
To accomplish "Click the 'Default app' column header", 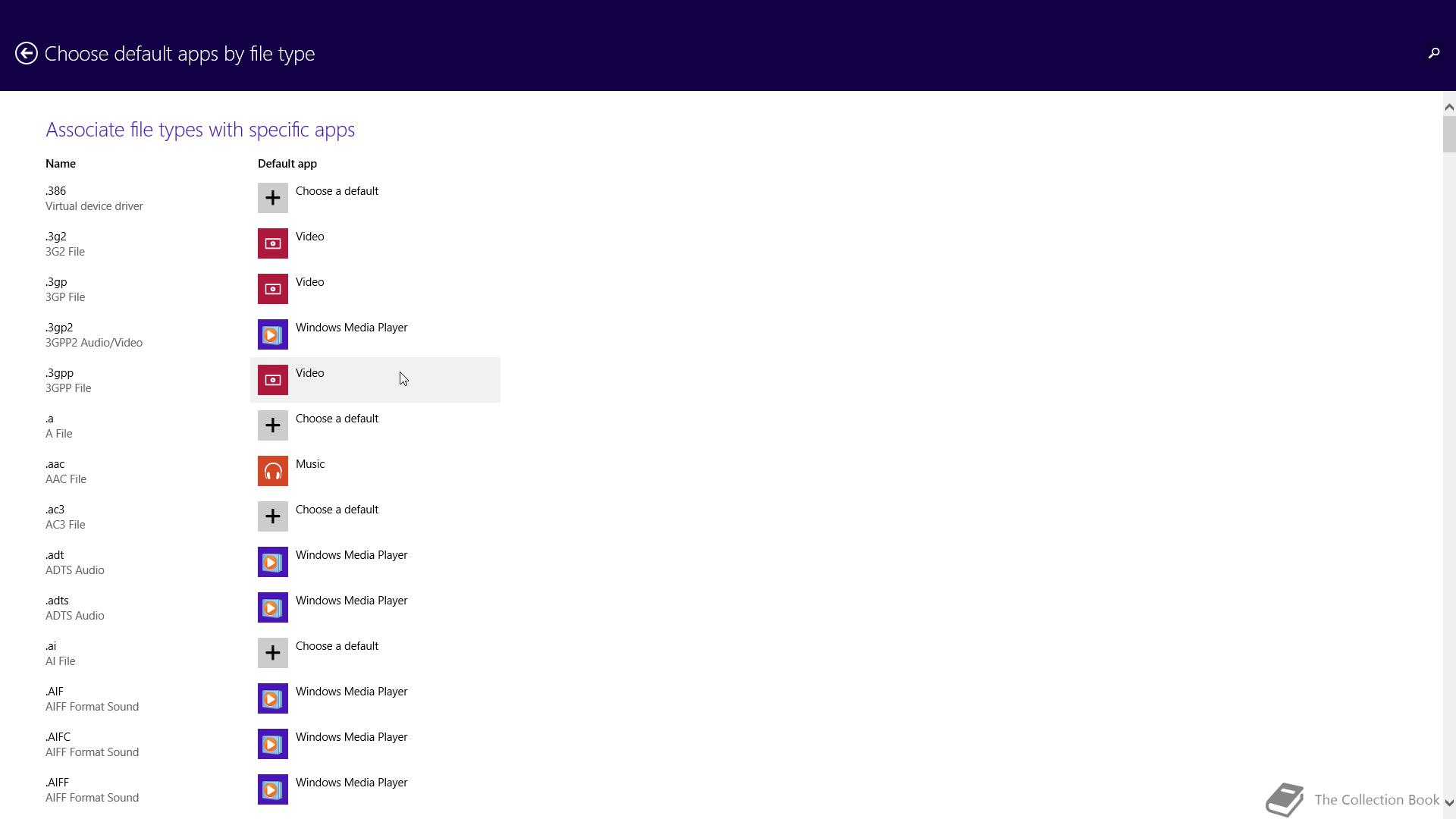I will click(x=287, y=164).
